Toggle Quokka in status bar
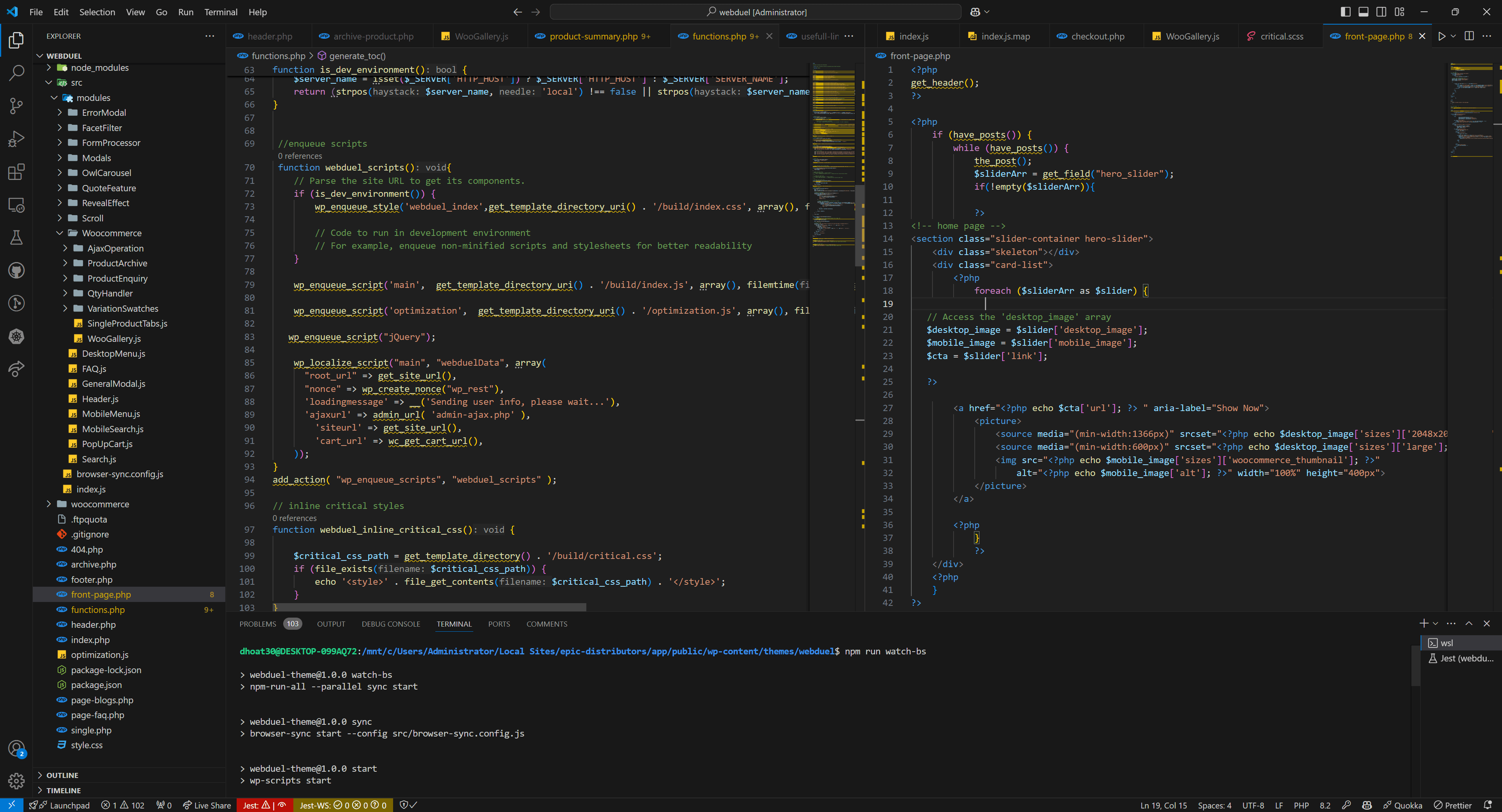1502x812 pixels. [x=1402, y=805]
